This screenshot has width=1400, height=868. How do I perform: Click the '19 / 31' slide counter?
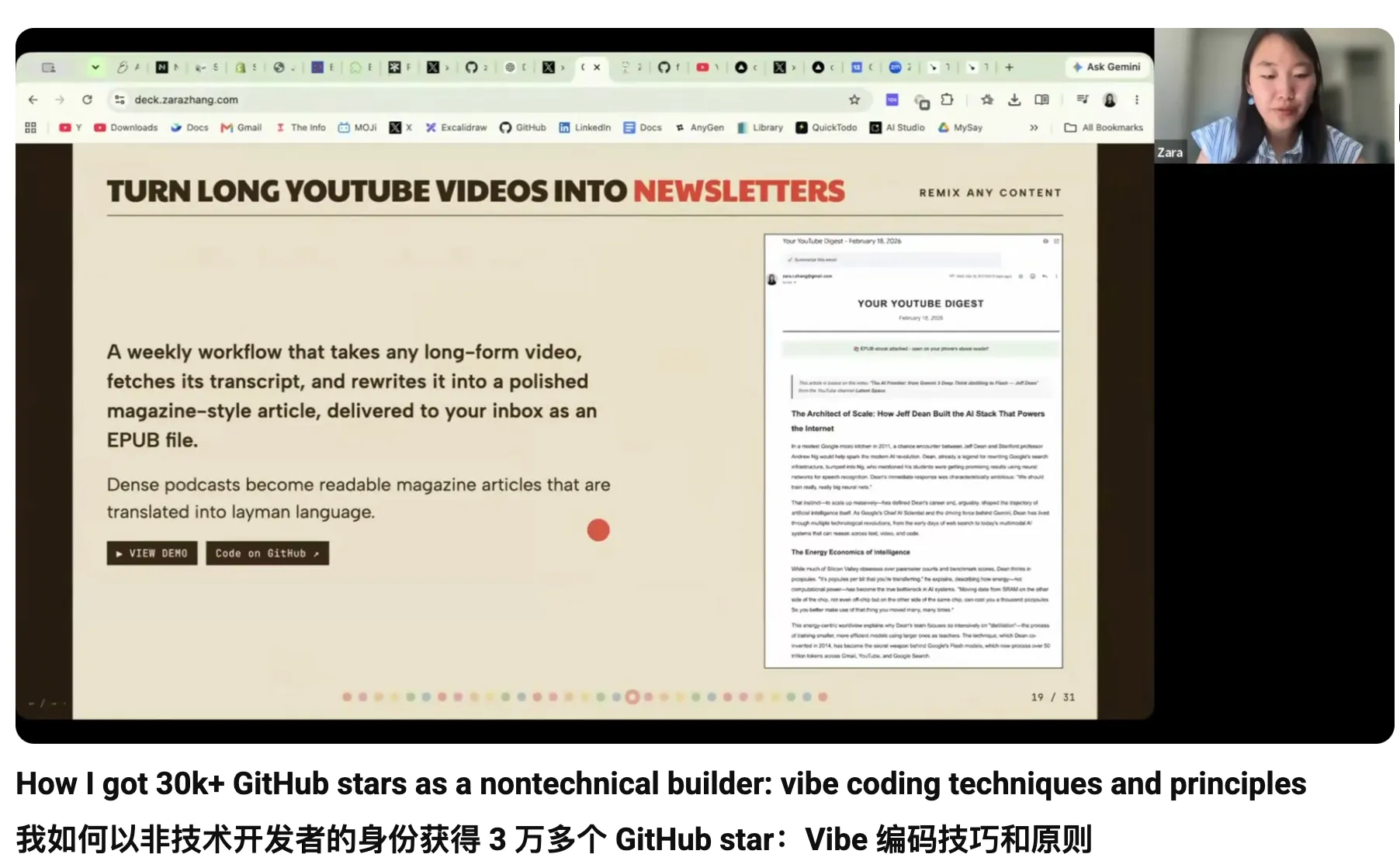click(1053, 697)
